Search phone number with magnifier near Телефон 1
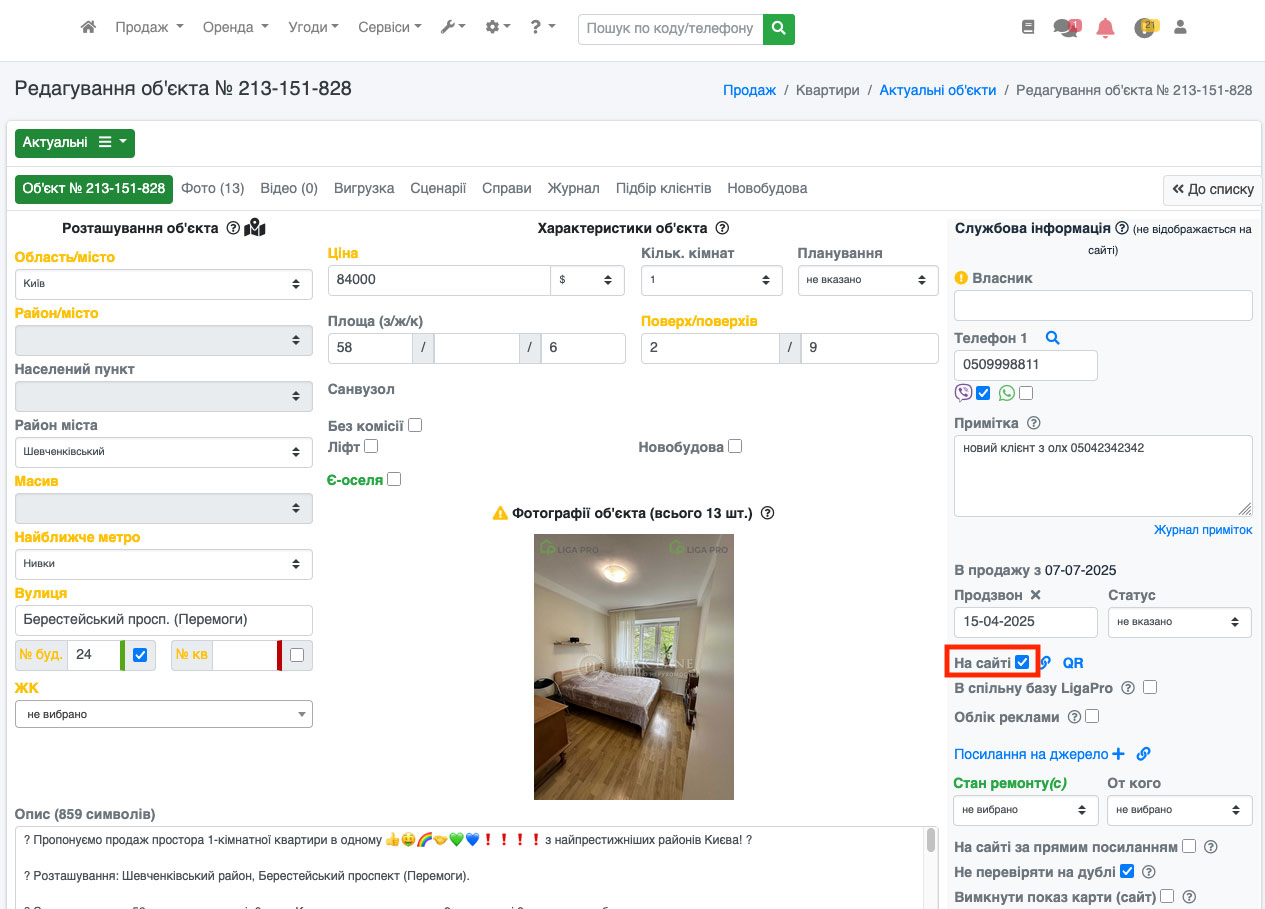Image resolution: width=1265 pixels, height=909 pixels. [x=1052, y=338]
